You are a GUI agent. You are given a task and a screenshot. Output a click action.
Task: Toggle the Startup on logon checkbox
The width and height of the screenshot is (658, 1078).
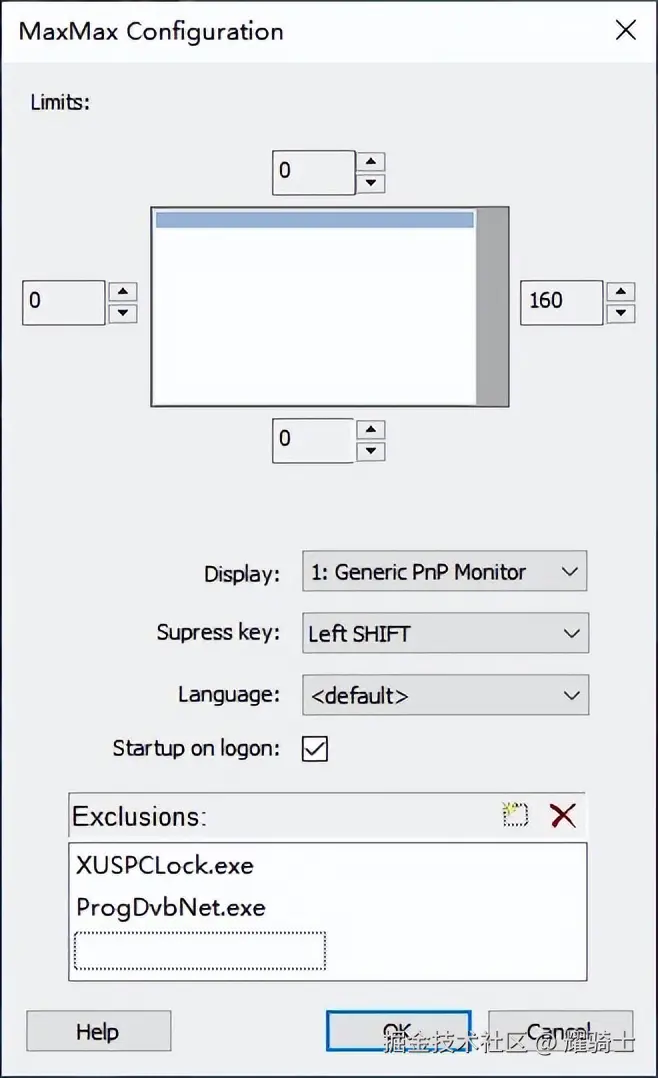pyautogui.click(x=315, y=748)
